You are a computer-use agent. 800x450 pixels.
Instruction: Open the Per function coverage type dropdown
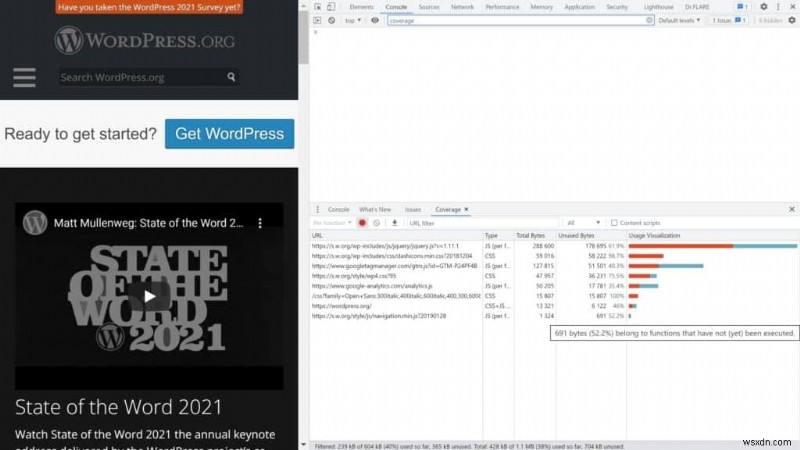(332, 223)
